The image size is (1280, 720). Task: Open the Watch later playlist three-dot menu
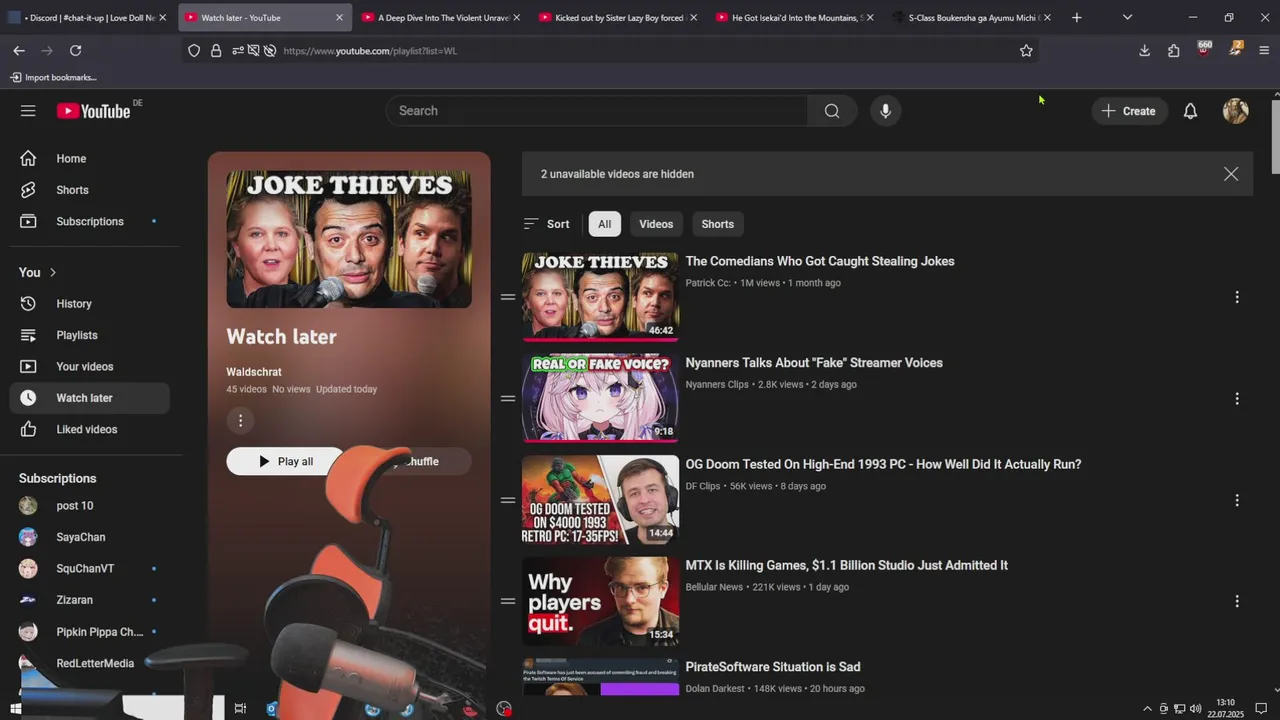coord(240,420)
